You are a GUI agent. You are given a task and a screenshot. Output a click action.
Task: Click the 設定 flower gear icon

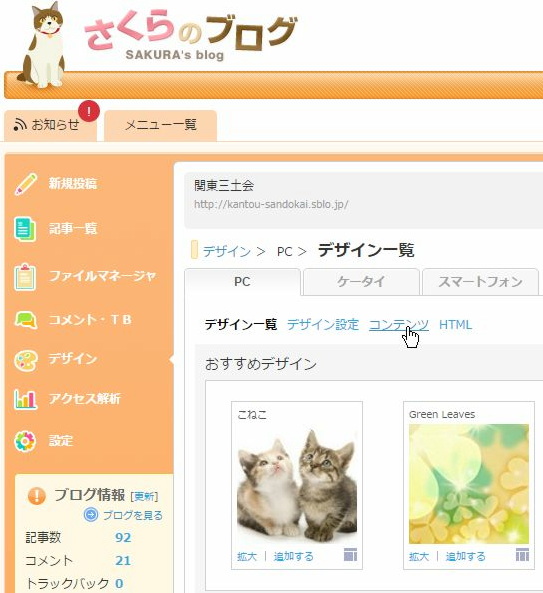[x=25, y=441]
